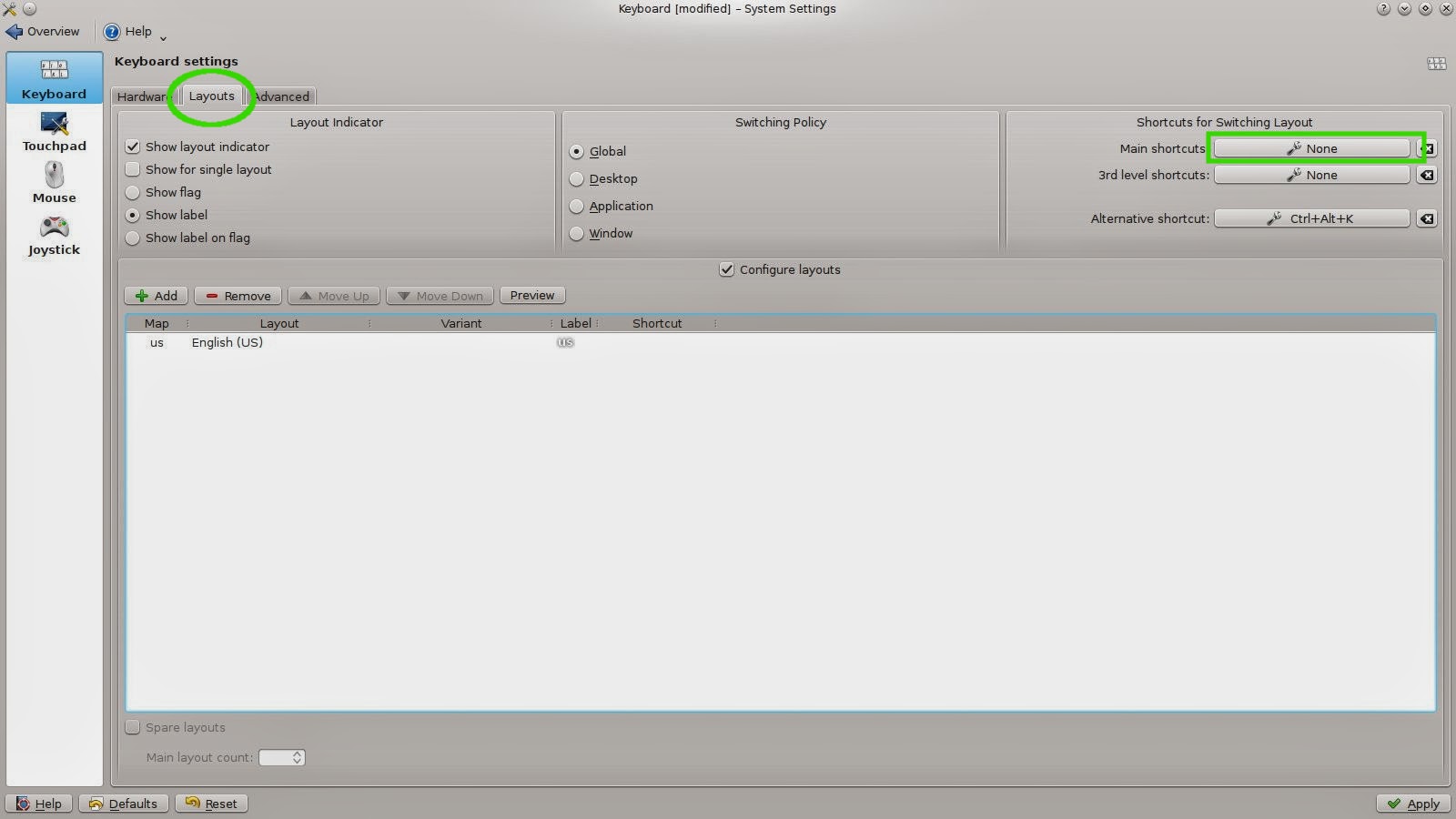Add a new keyboard layout
Viewport: 1456px width, 819px height.
156,295
